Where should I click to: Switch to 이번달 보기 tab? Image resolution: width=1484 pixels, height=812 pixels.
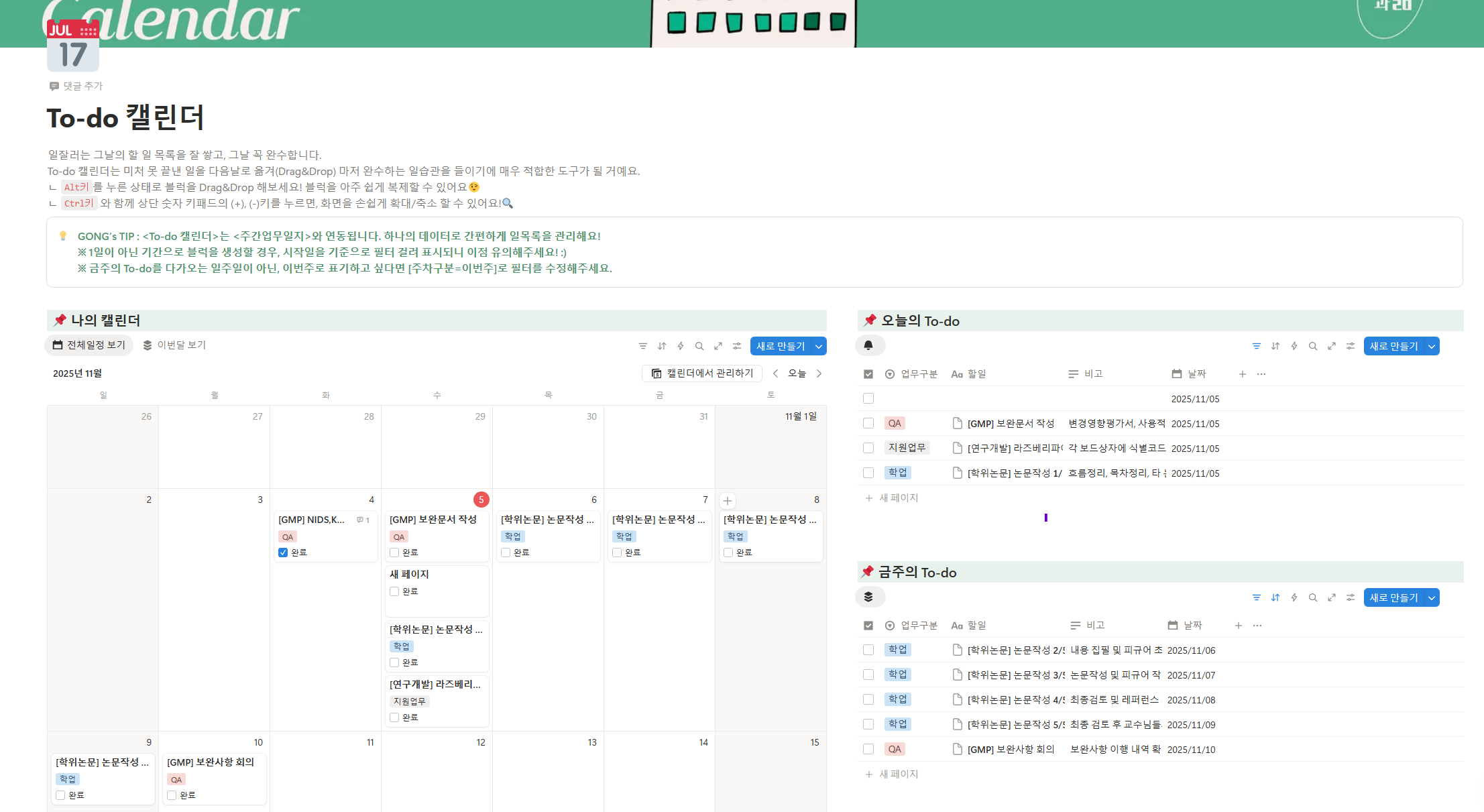pos(174,345)
